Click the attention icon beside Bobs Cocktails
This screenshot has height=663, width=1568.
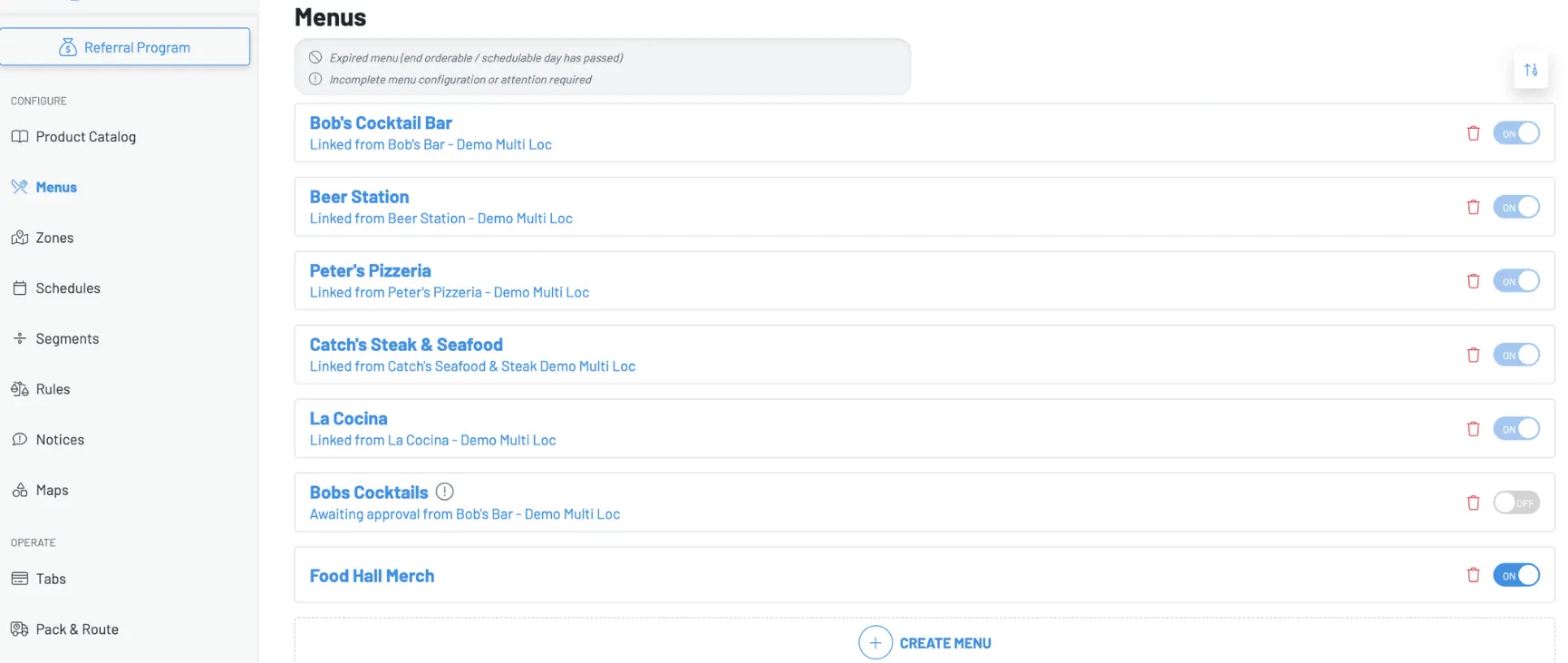444,492
